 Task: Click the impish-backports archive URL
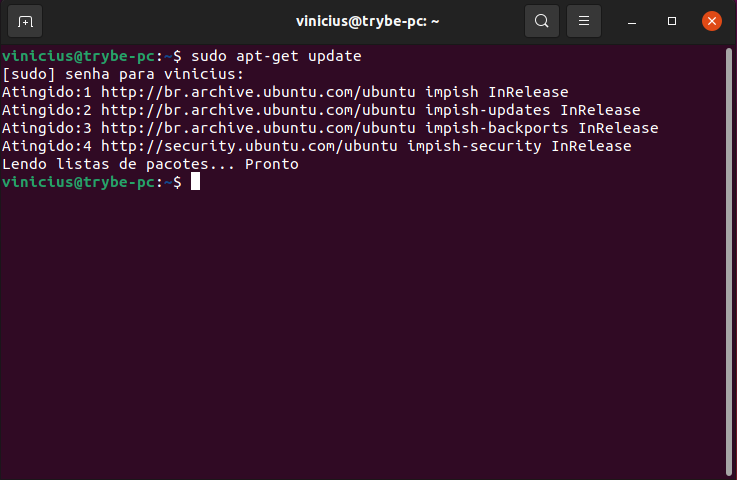[x=258, y=128]
